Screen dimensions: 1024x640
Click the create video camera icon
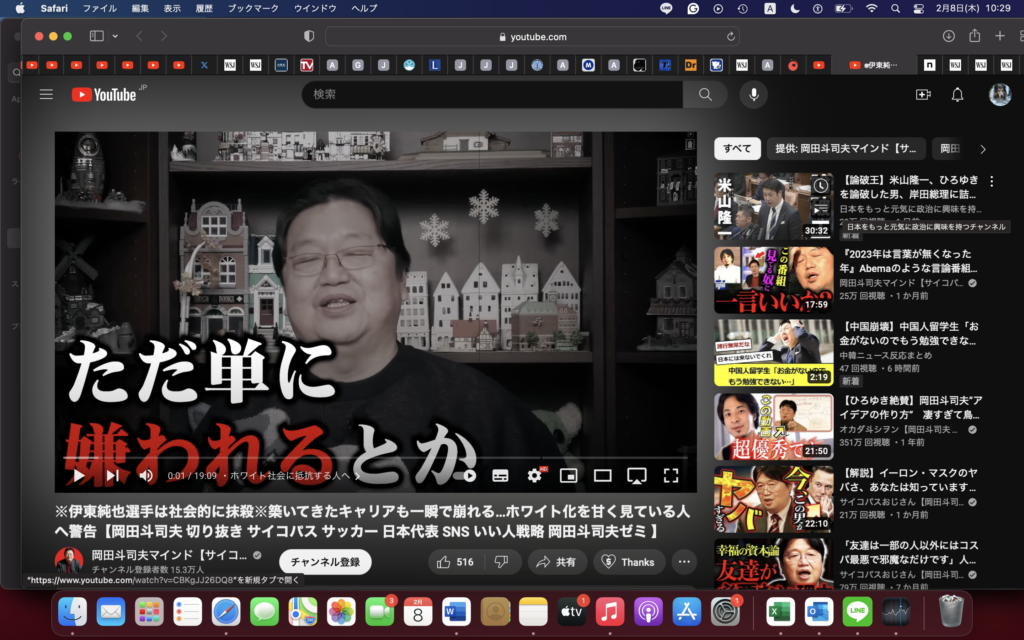click(923, 94)
